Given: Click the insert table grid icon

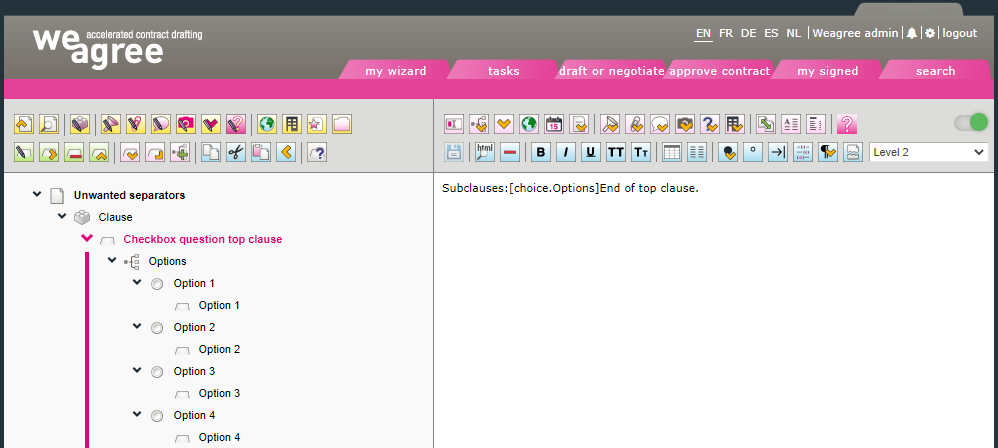Looking at the screenshot, I should [x=671, y=152].
